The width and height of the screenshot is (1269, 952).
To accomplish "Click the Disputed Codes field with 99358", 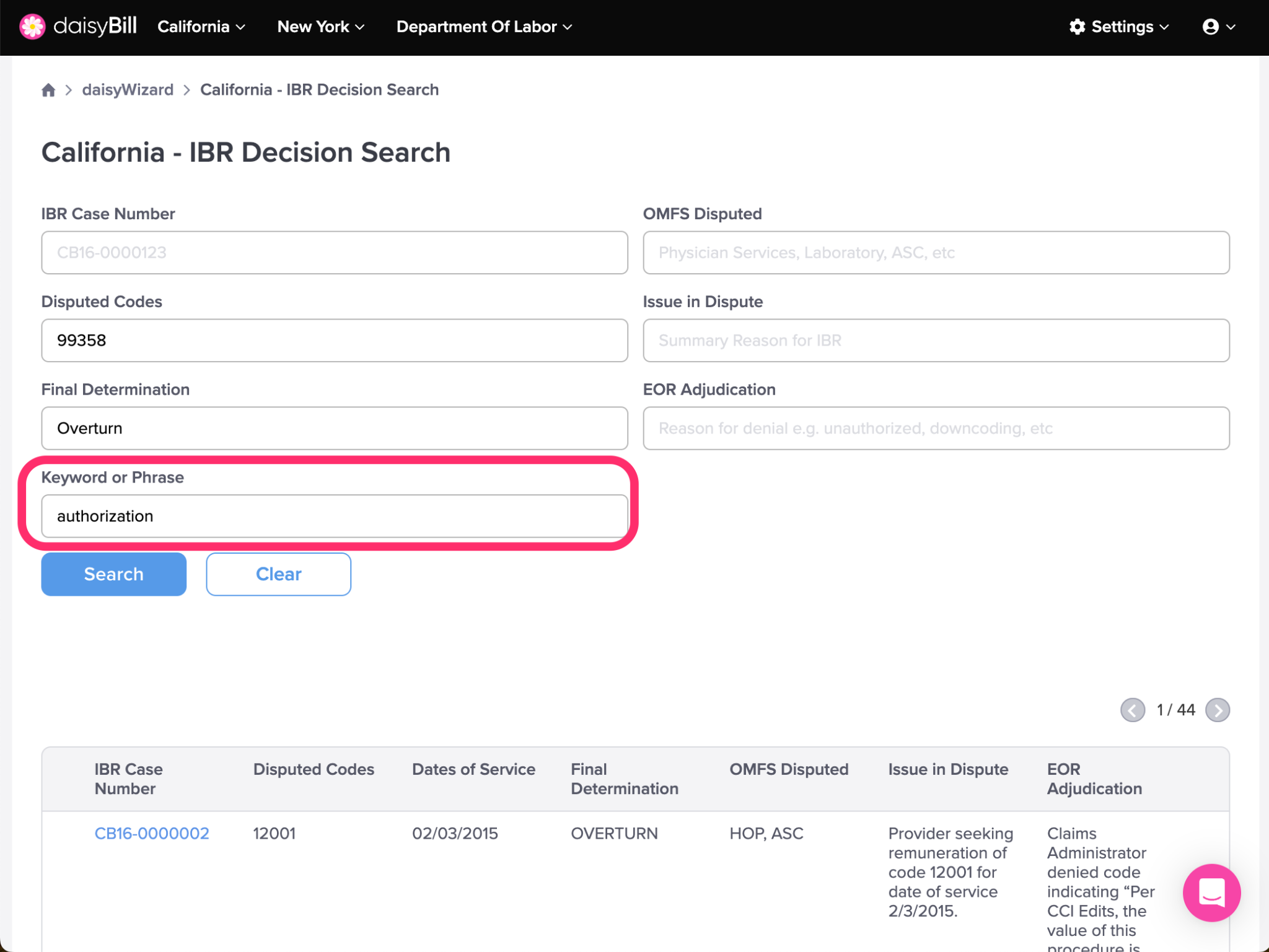I will [335, 341].
